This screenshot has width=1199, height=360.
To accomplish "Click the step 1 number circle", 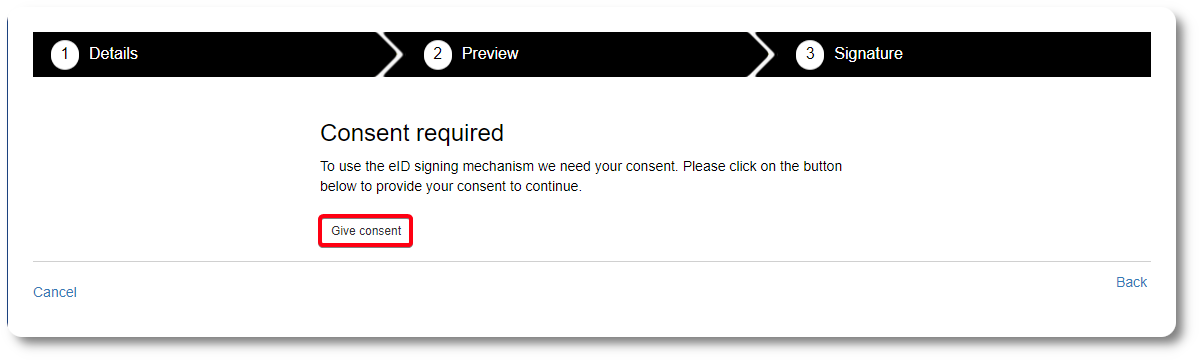I will 65,54.
